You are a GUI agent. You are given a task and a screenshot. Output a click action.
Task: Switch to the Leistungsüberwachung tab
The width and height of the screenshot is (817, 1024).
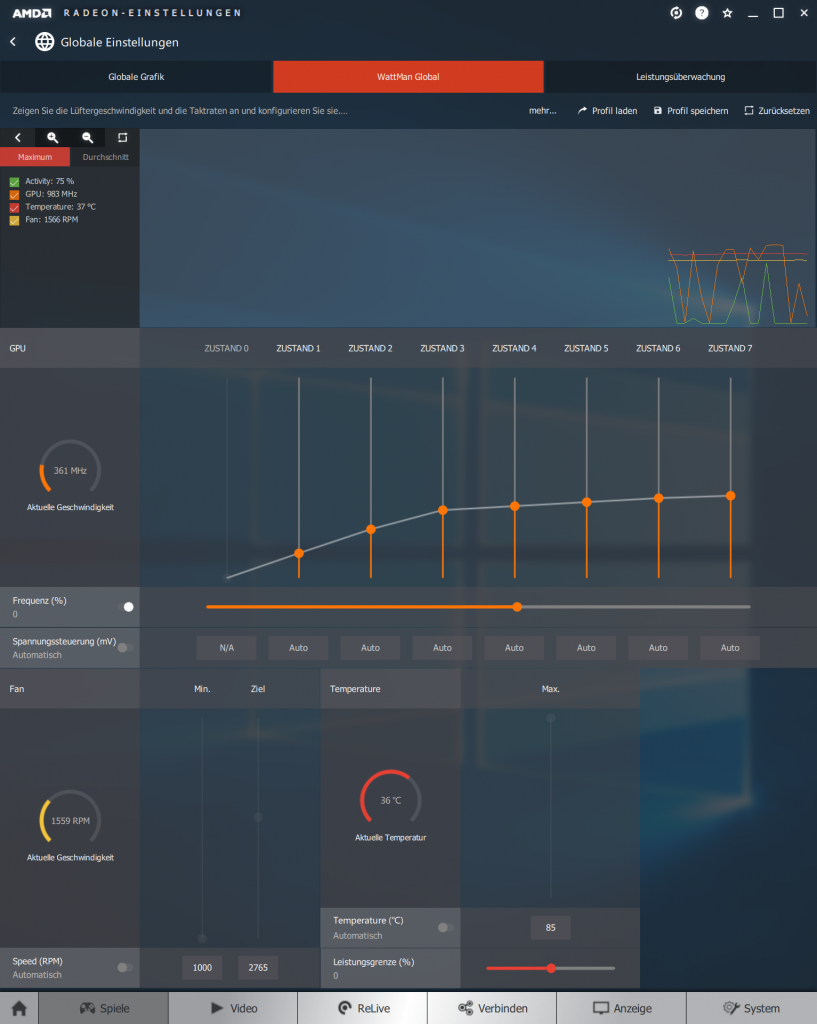681,76
